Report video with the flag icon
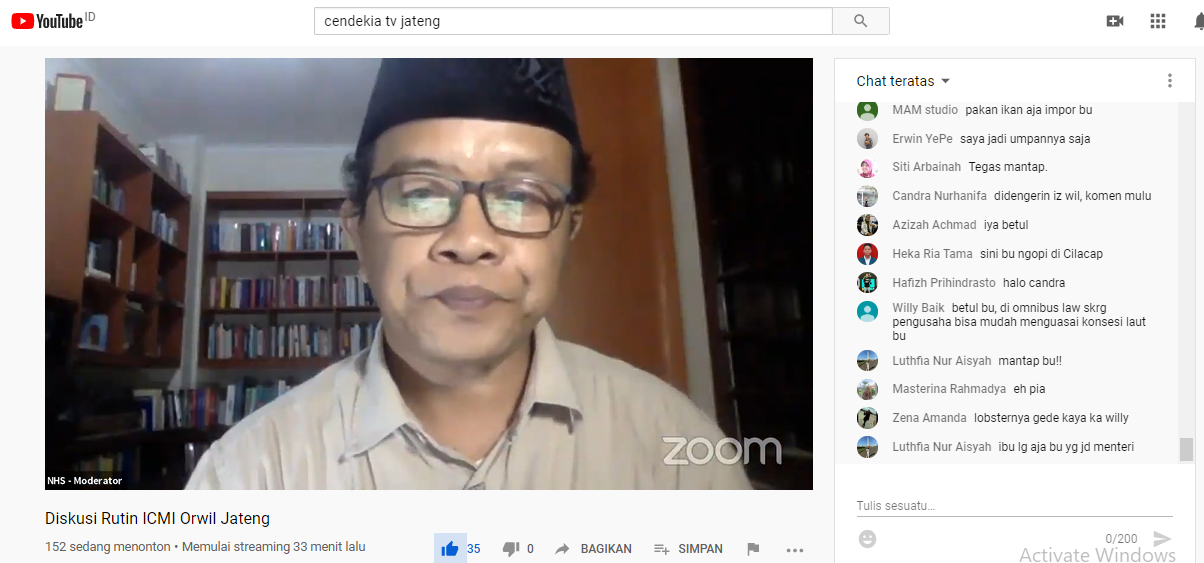This screenshot has height=563, width=1204. tap(753, 549)
